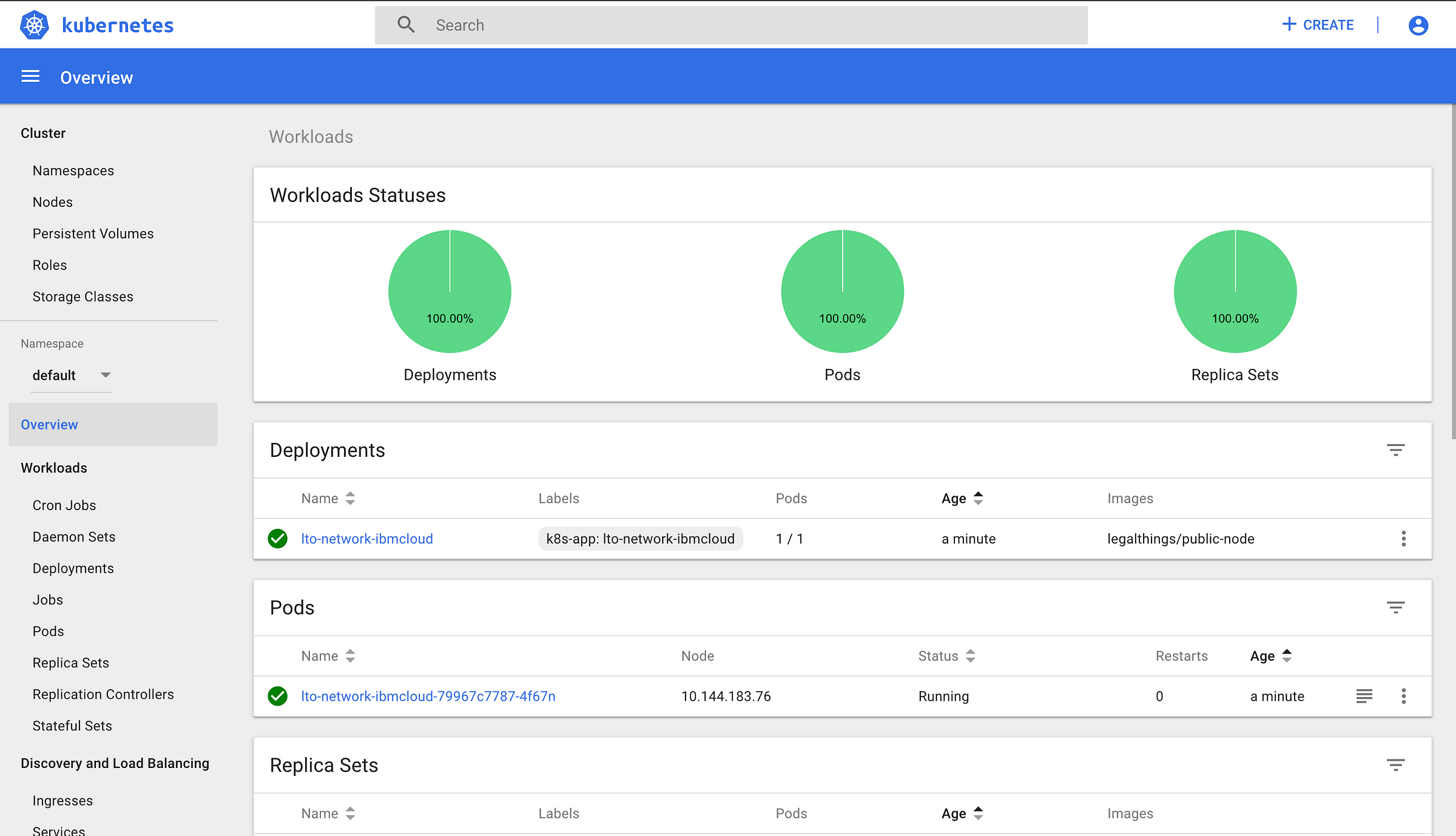Click the green status checkmark on deployment
The height and width of the screenshot is (836, 1456).
click(x=278, y=538)
